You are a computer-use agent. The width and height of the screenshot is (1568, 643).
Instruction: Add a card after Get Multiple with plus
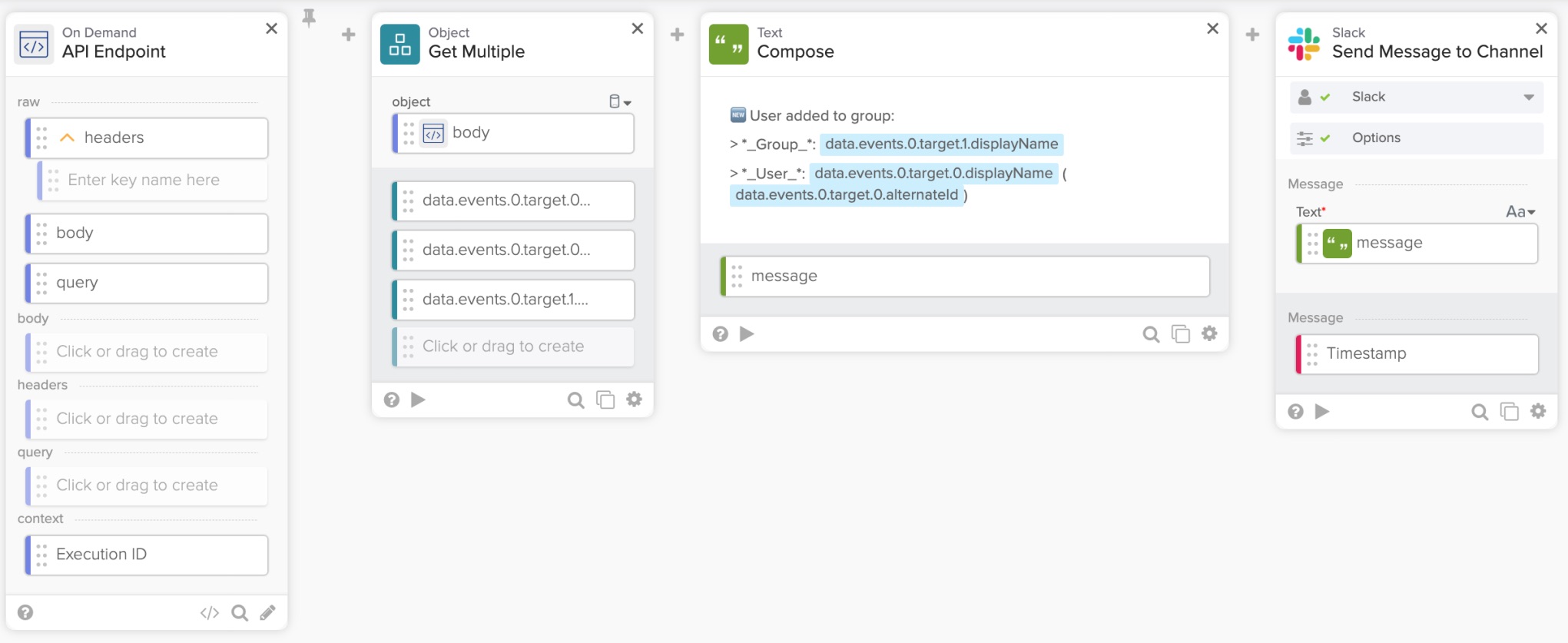pos(677,35)
